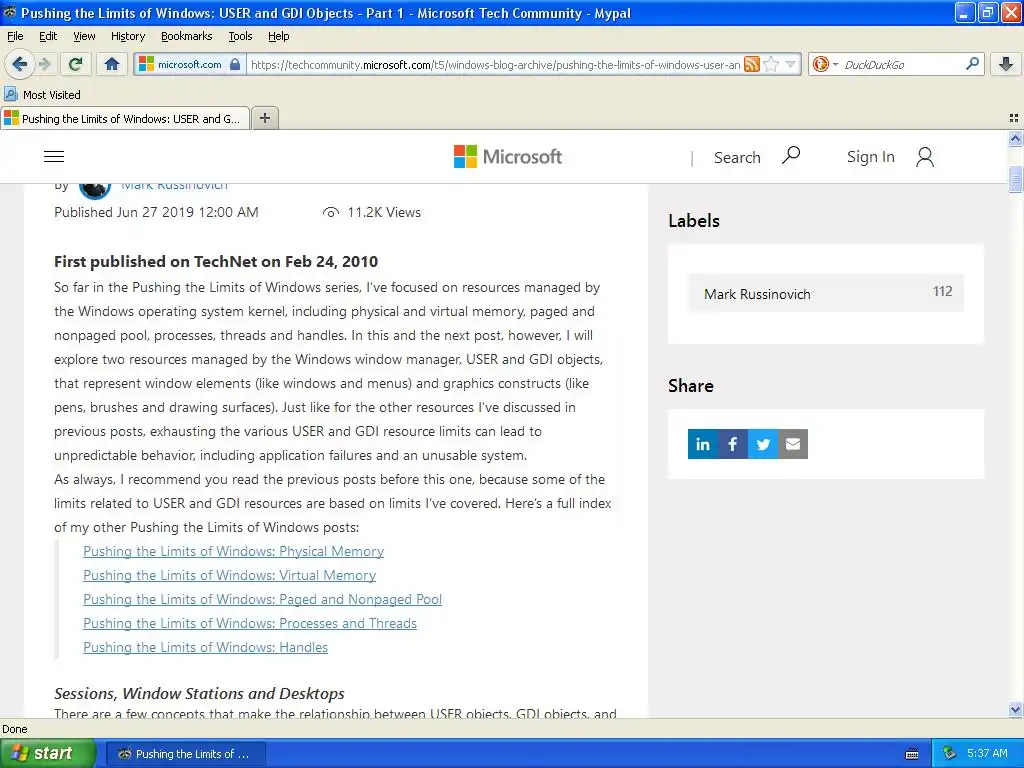The height and width of the screenshot is (768, 1024).
Task: Open Processes and Threads post link
Action: tap(249, 624)
